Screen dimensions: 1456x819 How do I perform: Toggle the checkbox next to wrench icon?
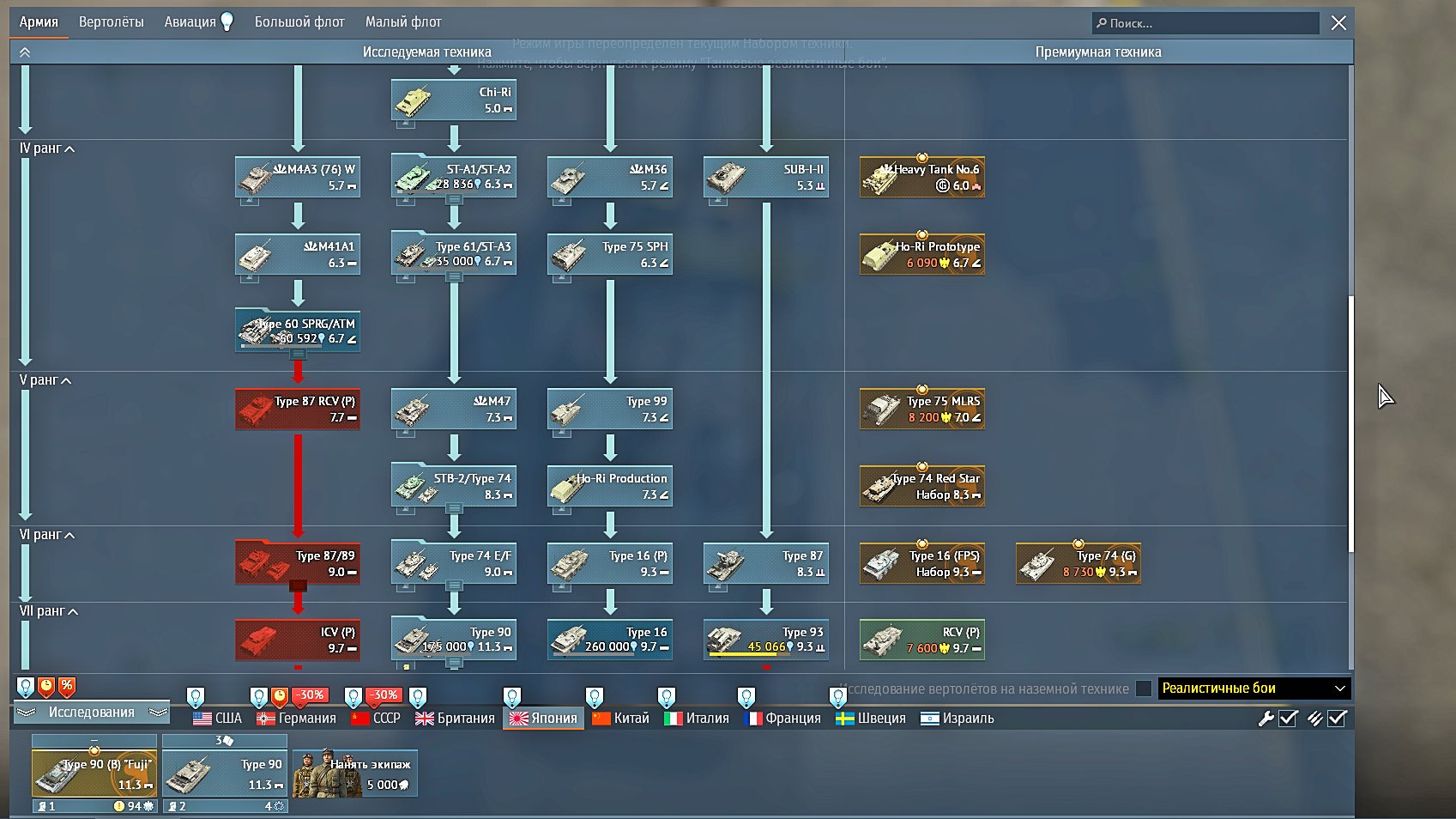click(1288, 719)
